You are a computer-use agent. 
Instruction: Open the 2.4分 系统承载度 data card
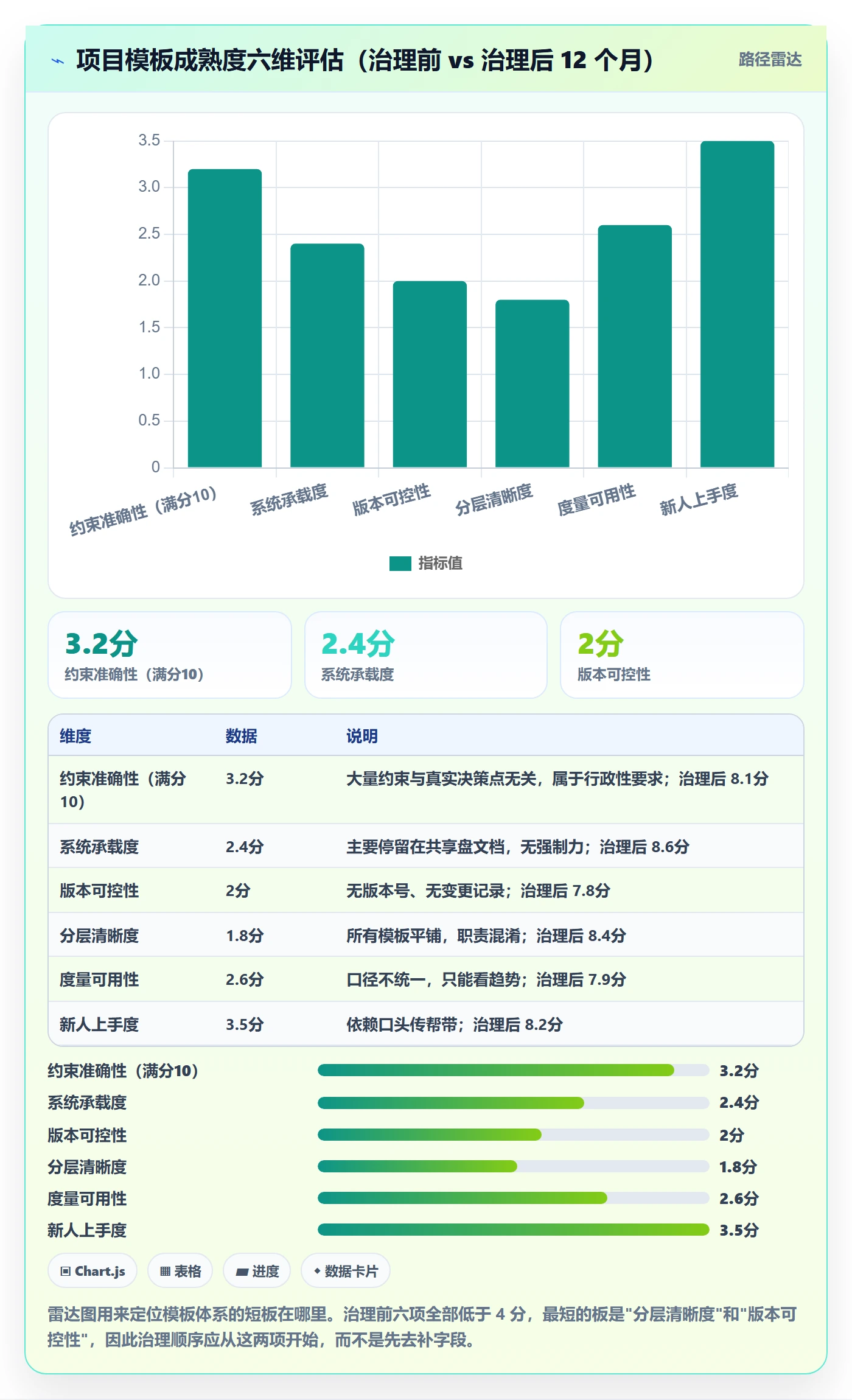(x=426, y=655)
